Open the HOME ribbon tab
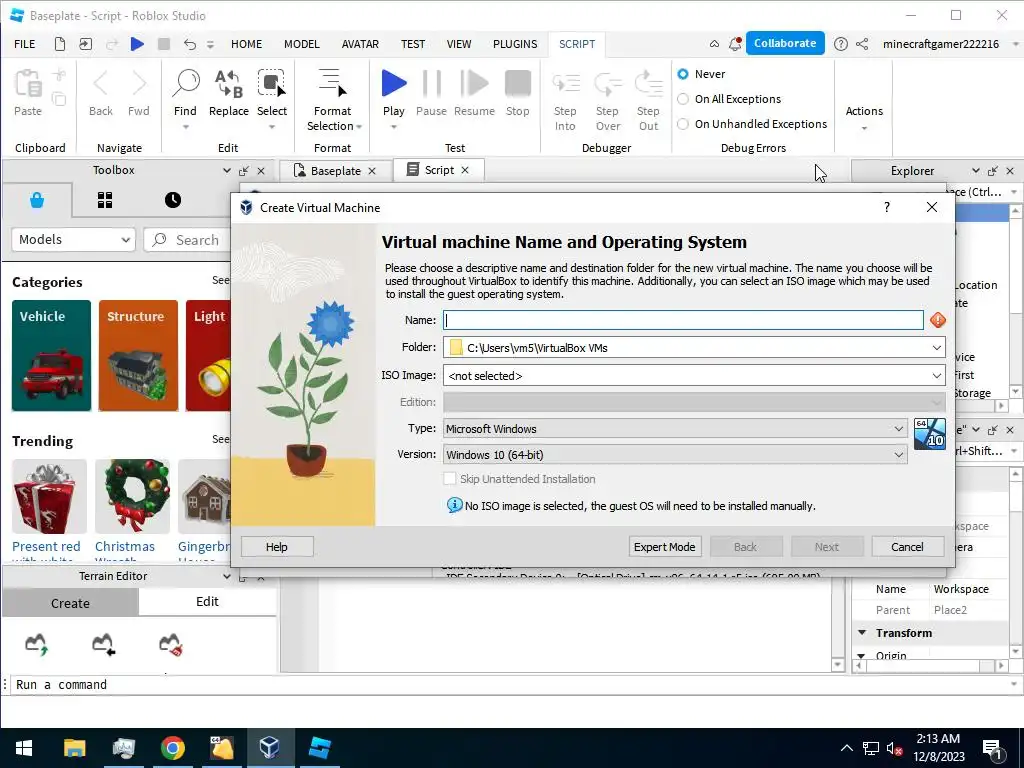This screenshot has width=1024, height=768. point(246,44)
